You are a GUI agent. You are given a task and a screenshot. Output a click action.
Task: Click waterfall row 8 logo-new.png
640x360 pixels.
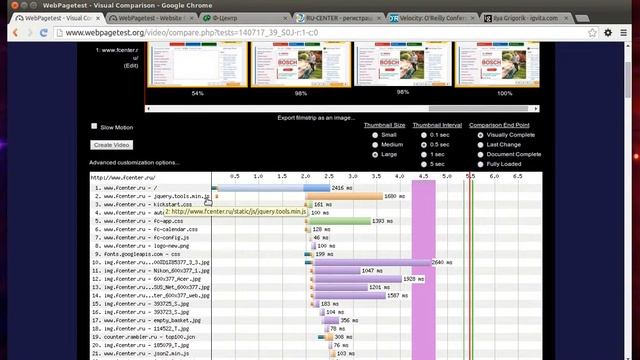coord(142,246)
